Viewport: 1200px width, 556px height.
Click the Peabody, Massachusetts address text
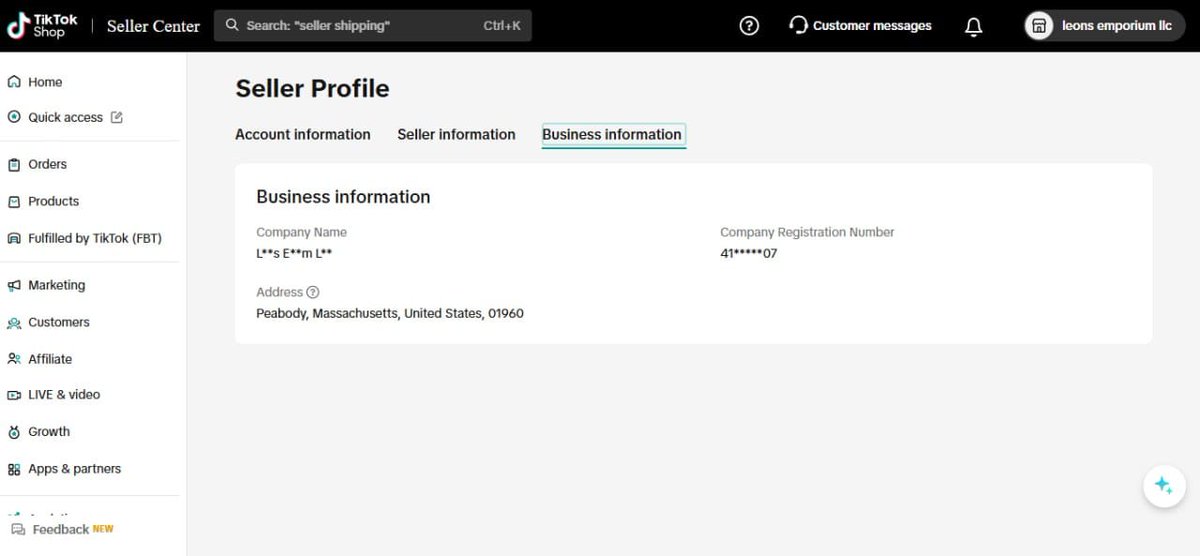tap(390, 313)
